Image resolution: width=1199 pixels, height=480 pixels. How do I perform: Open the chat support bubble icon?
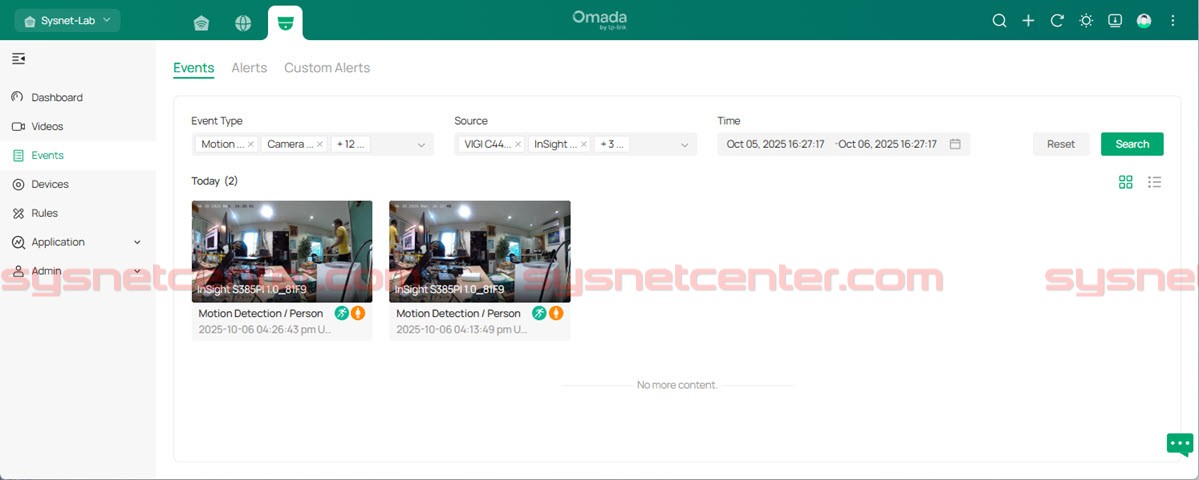coord(1180,443)
